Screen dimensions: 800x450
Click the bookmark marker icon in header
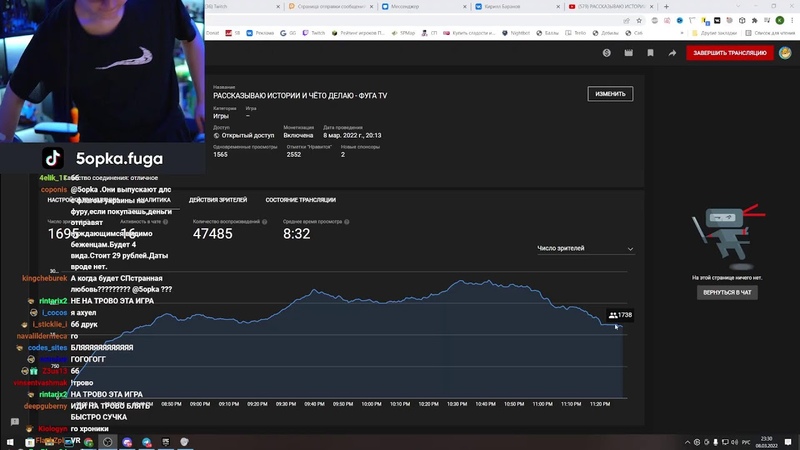pyautogui.click(x=651, y=53)
